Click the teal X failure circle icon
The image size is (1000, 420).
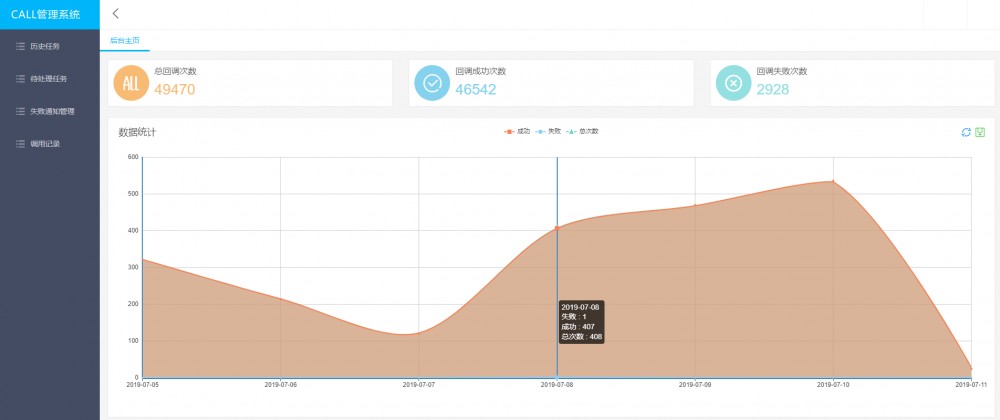733,83
